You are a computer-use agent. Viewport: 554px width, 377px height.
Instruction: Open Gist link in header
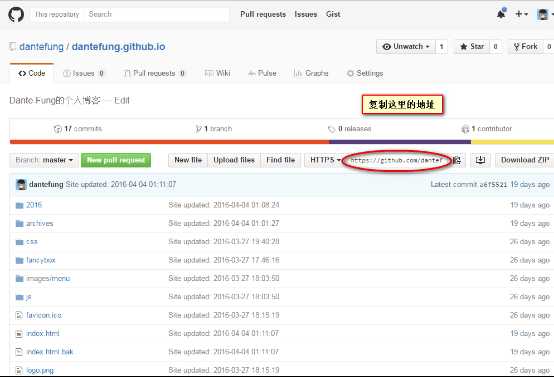(x=333, y=14)
